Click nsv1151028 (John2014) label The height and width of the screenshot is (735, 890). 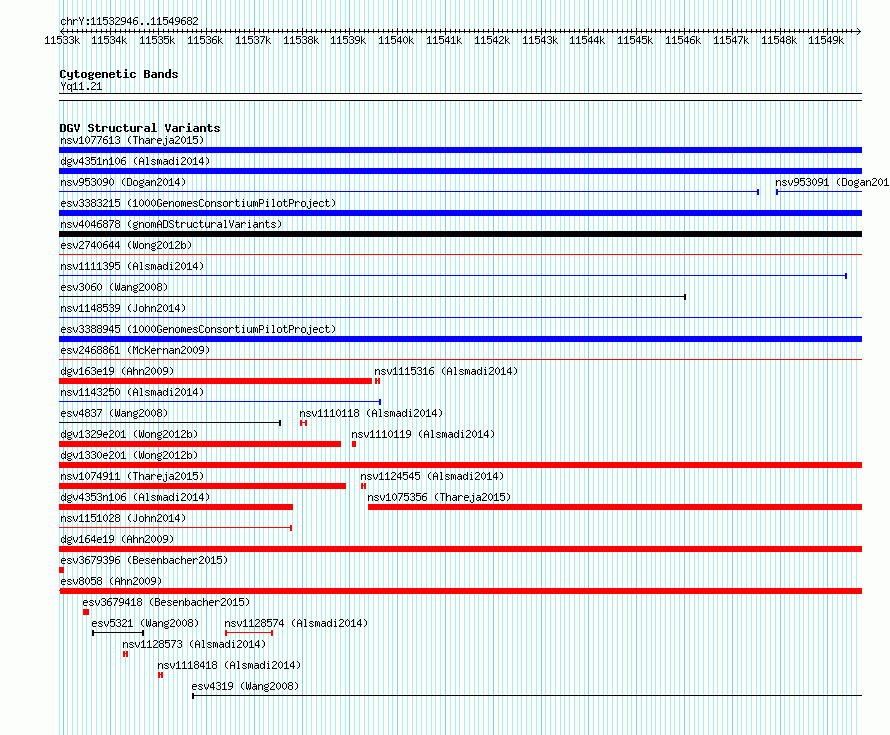(x=123, y=518)
